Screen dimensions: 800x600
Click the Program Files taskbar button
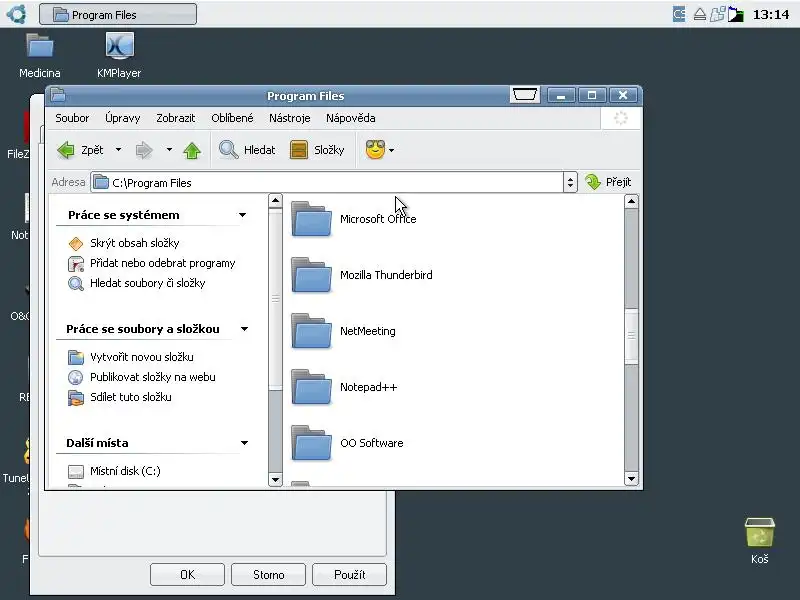[x=118, y=14]
